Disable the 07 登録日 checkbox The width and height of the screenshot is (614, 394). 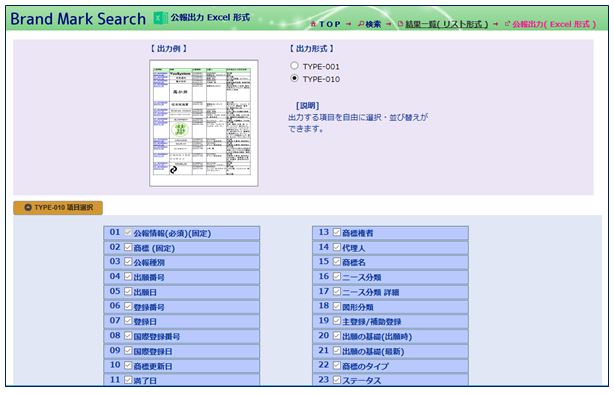tap(128, 321)
